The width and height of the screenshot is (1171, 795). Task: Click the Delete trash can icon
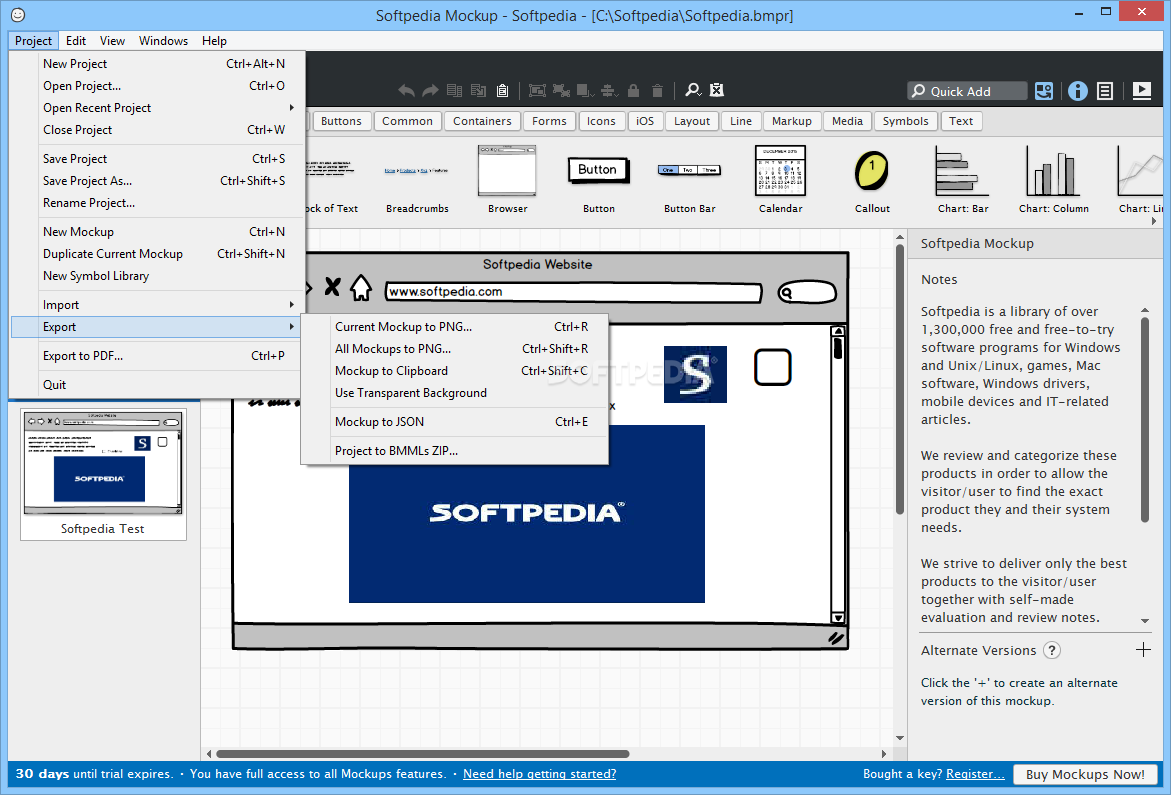[657, 90]
